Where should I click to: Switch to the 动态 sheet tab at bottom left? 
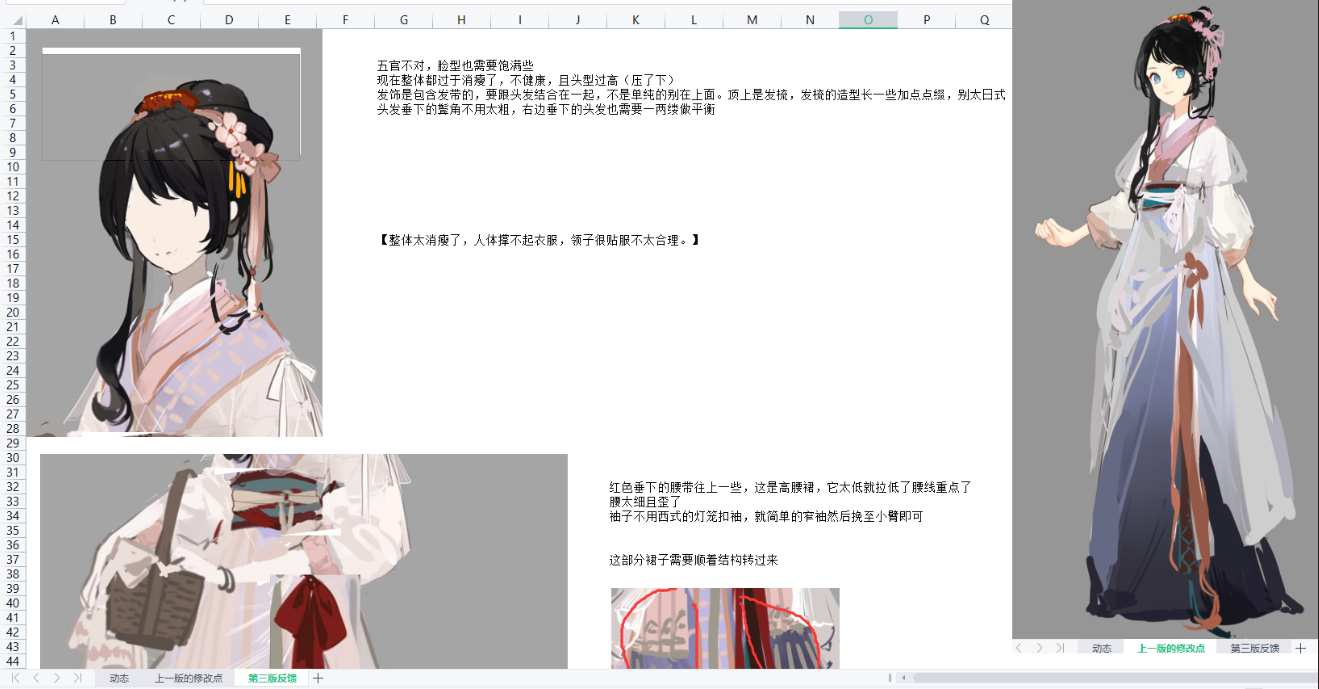coord(119,678)
